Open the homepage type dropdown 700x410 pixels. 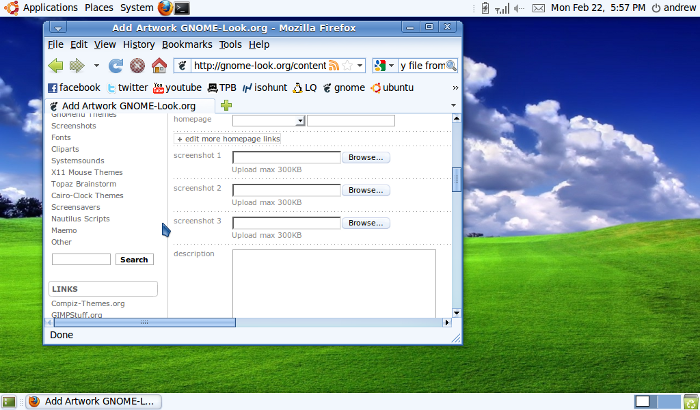pos(269,121)
